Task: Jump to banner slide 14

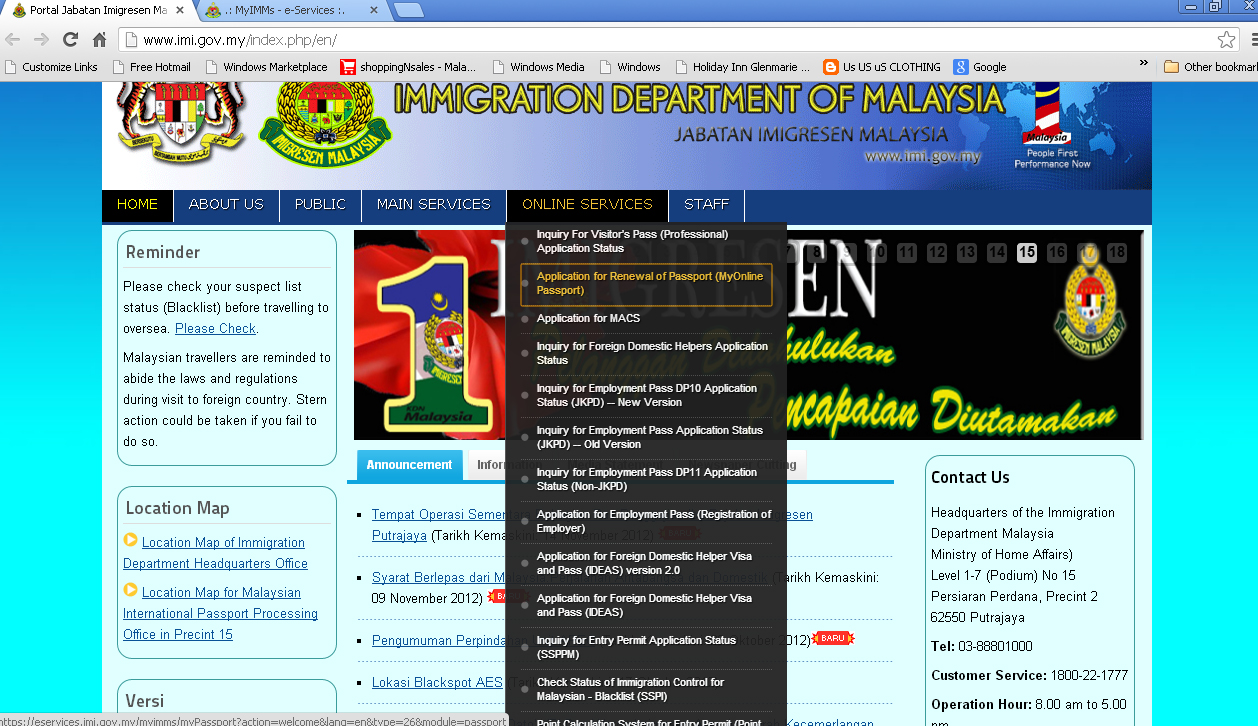Action: pos(997,253)
